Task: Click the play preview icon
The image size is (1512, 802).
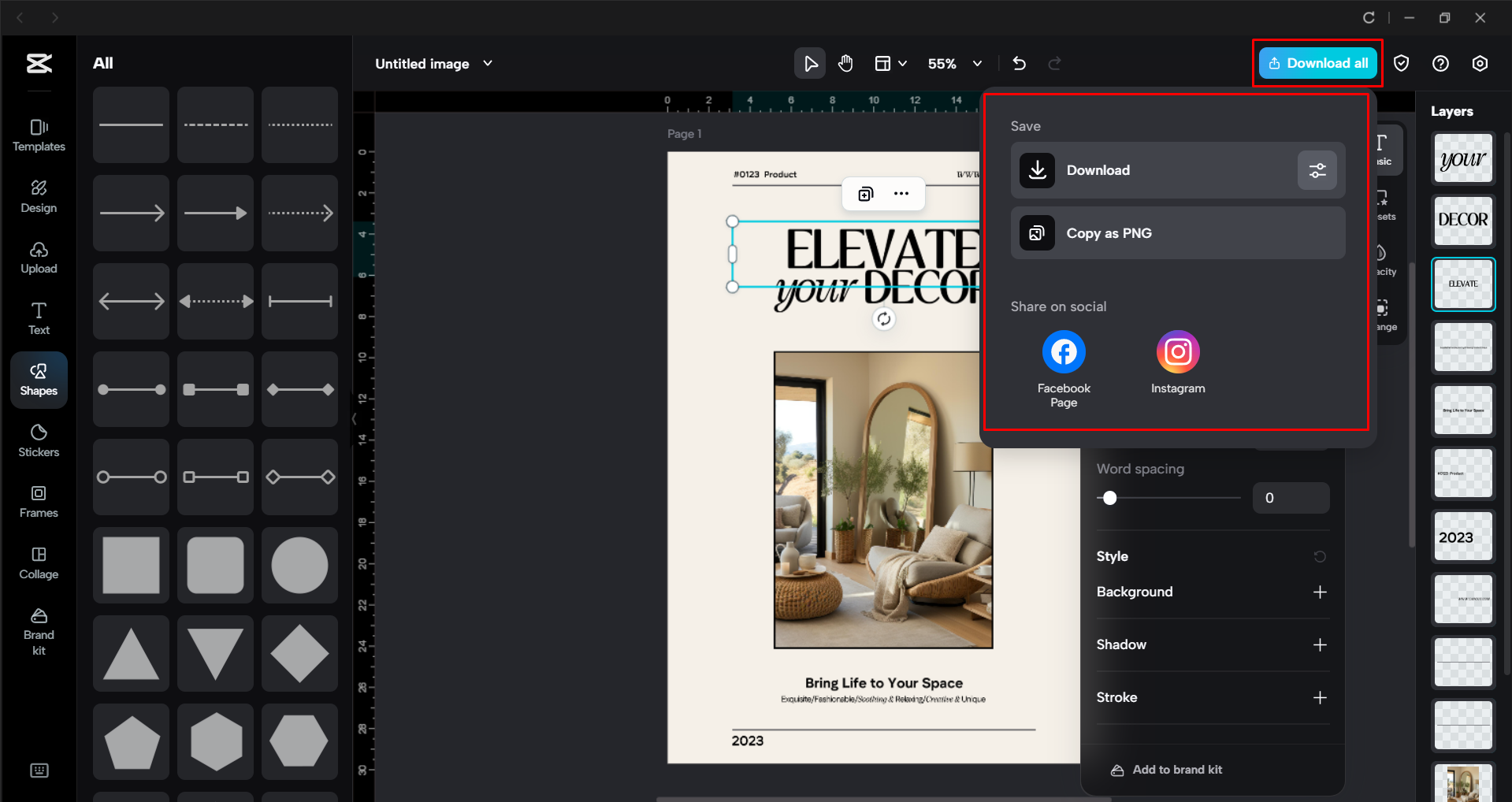Action: point(809,63)
